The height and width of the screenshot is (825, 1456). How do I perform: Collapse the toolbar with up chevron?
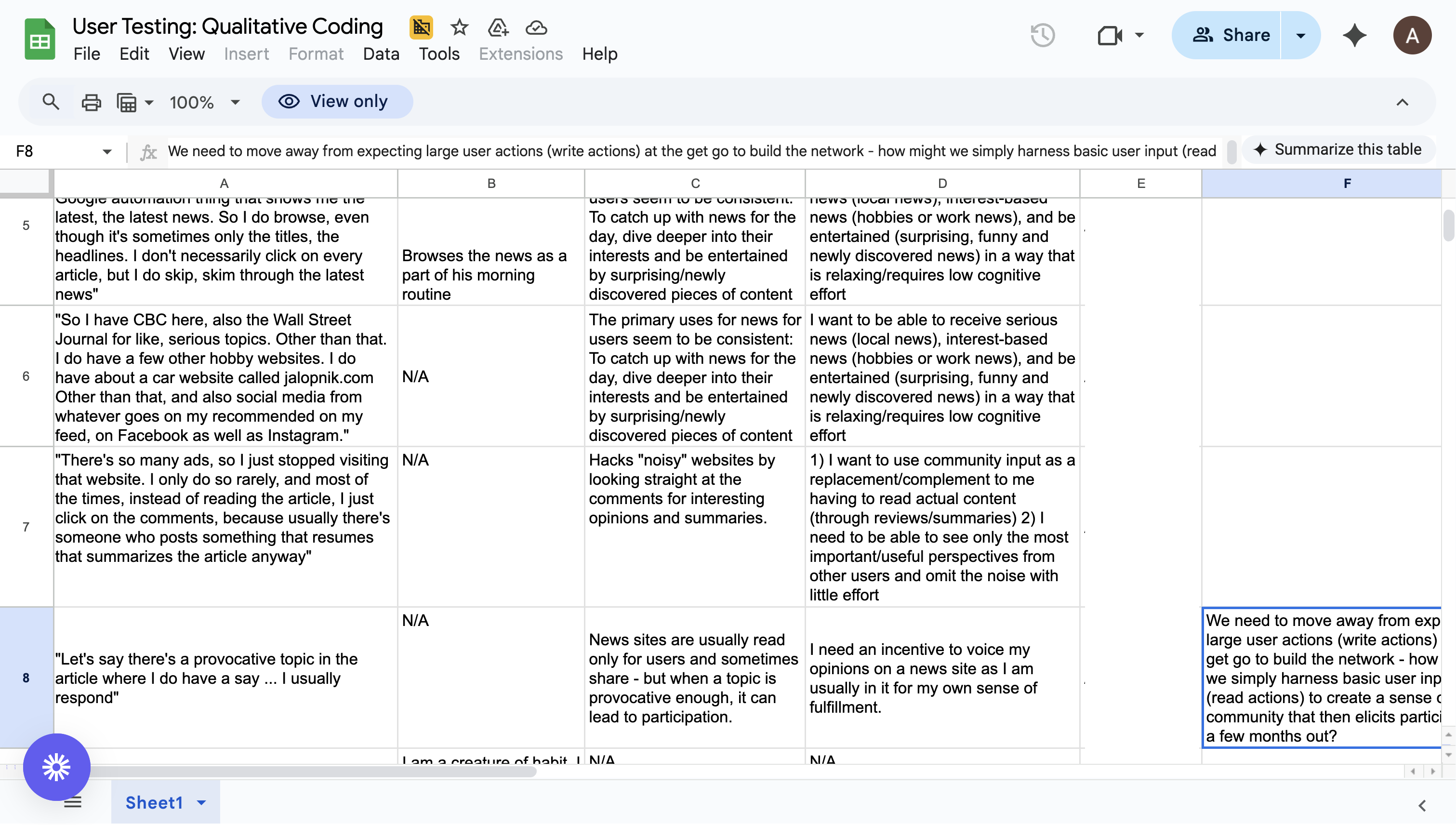coord(1402,103)
